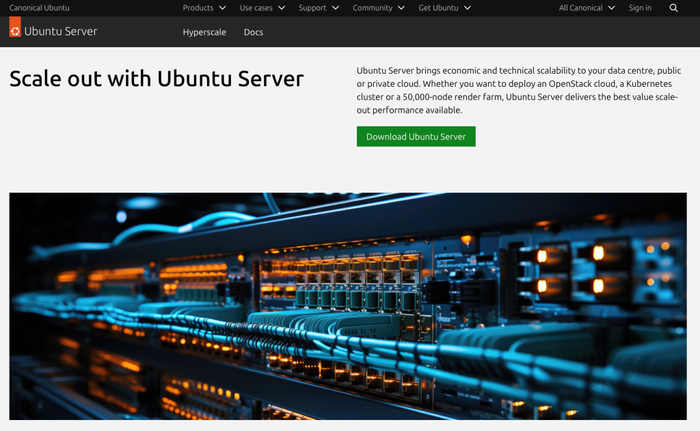Click the Sign in link
Viewport: 700px width, 431px height.
click(640, 8)
